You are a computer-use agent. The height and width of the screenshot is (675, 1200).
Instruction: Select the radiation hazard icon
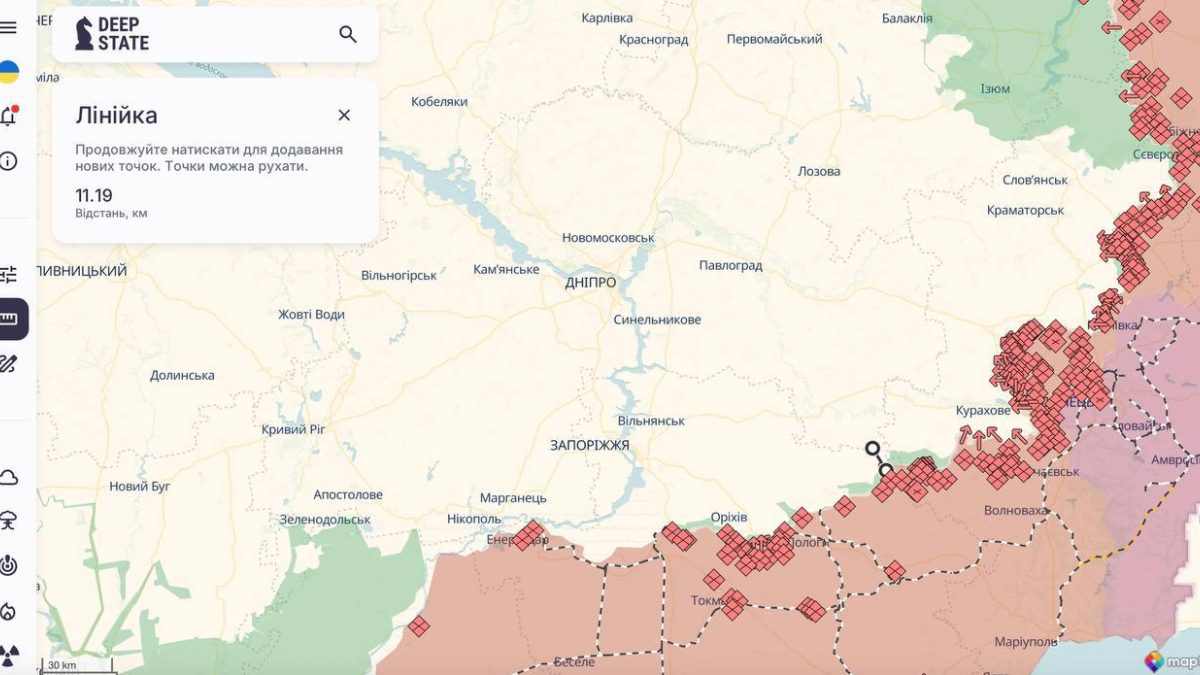(x=9, y=655)
